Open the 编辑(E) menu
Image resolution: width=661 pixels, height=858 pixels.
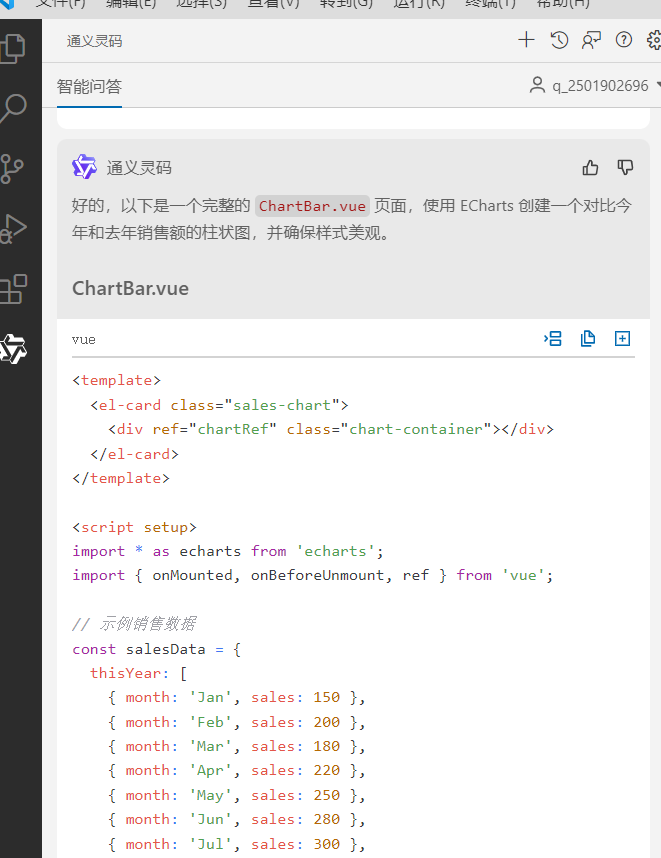coord(131,3)
